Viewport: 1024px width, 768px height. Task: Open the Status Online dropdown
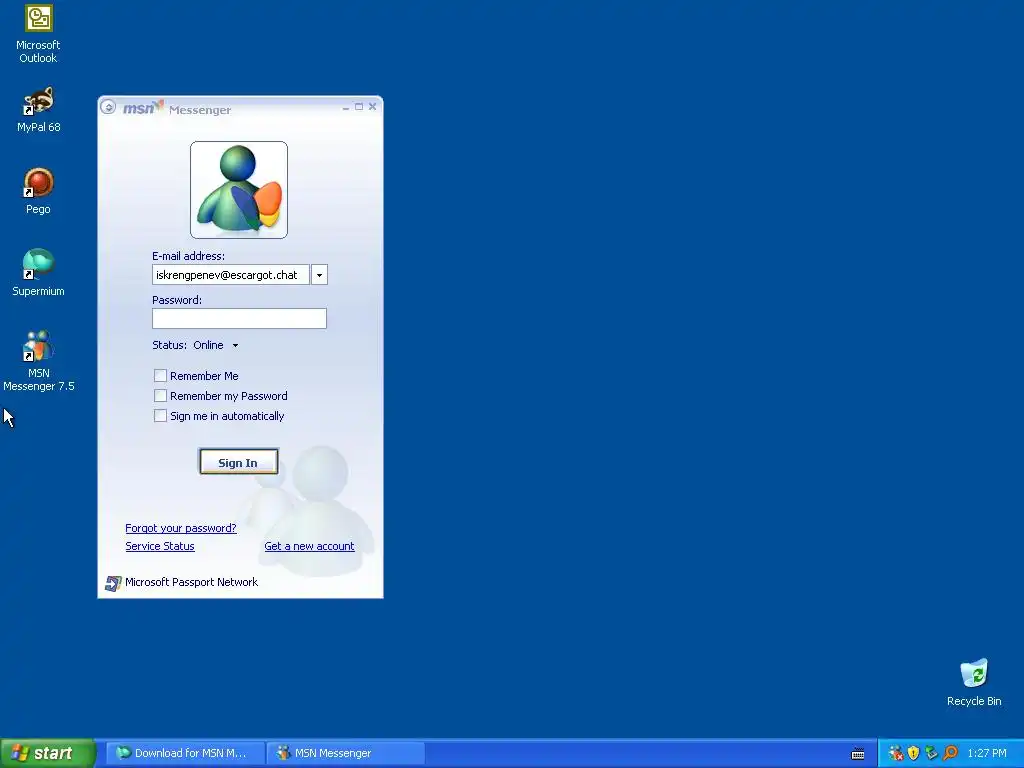[235, 345]
